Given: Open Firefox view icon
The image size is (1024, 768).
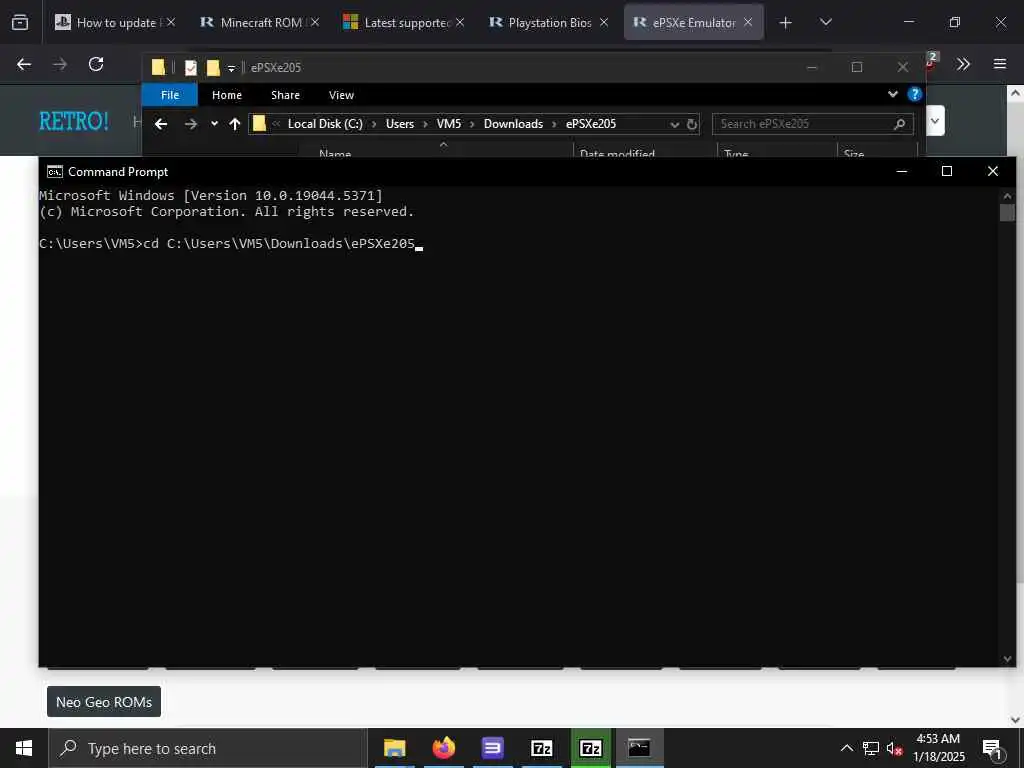Looking at the screenshot, I should [x=20, y=22].
